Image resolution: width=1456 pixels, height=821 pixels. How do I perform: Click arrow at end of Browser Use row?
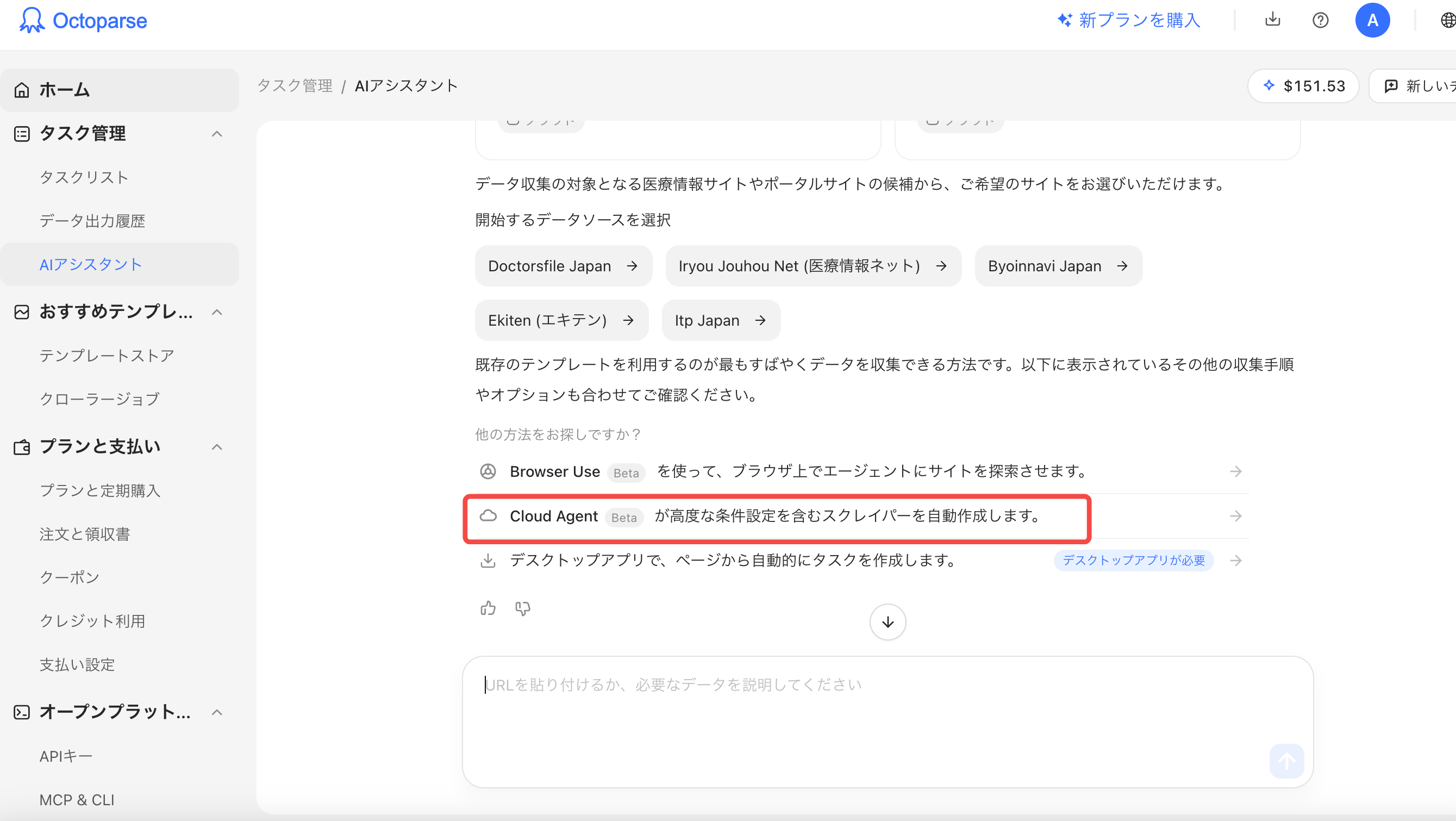point(1235,471)
